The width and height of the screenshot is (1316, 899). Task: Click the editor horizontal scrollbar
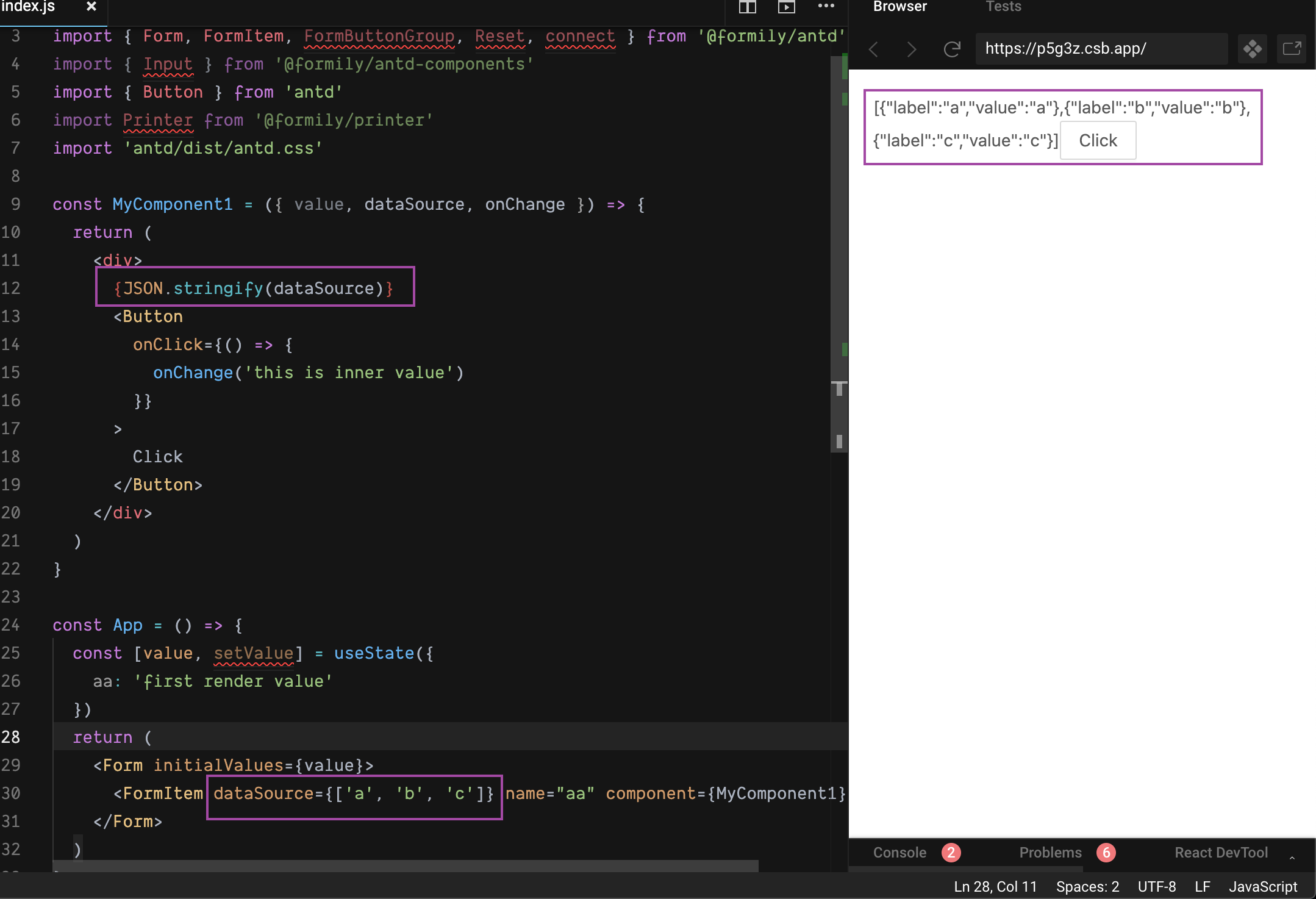point(406,865)
